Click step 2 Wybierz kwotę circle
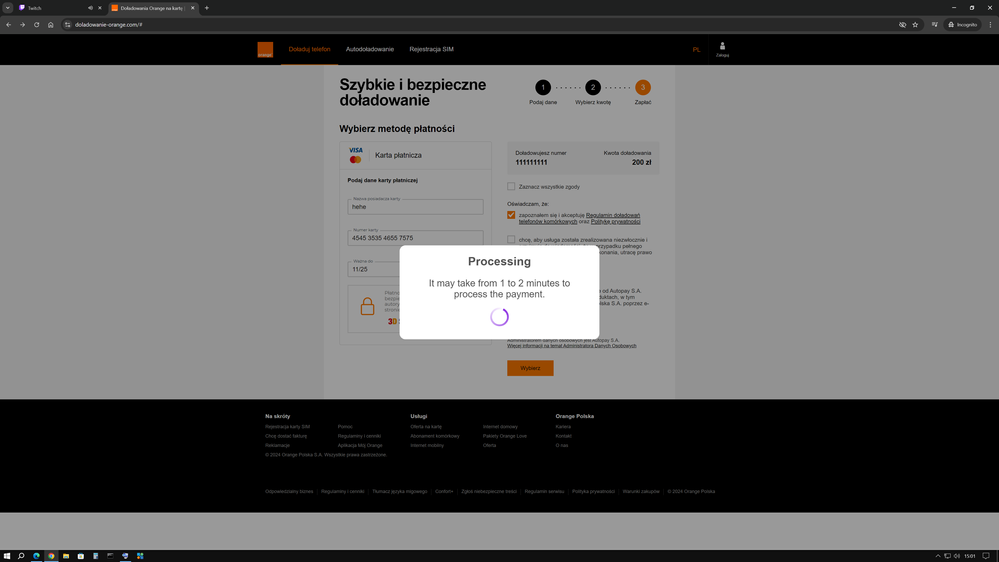Image resolution: width=999 pixels, height=562 pixels. tap(593, 87)
